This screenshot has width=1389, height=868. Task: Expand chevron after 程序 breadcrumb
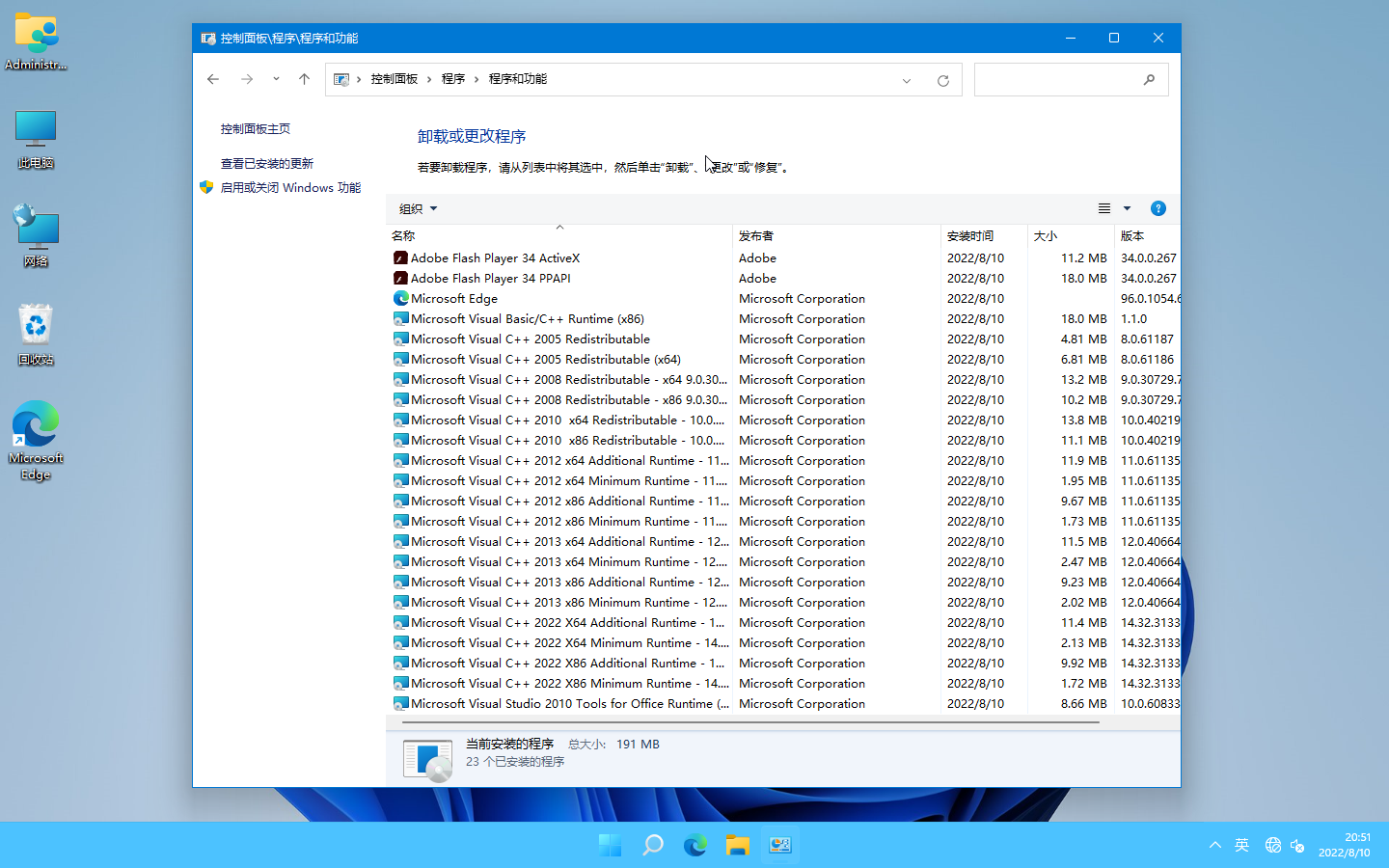coord(477,79)
